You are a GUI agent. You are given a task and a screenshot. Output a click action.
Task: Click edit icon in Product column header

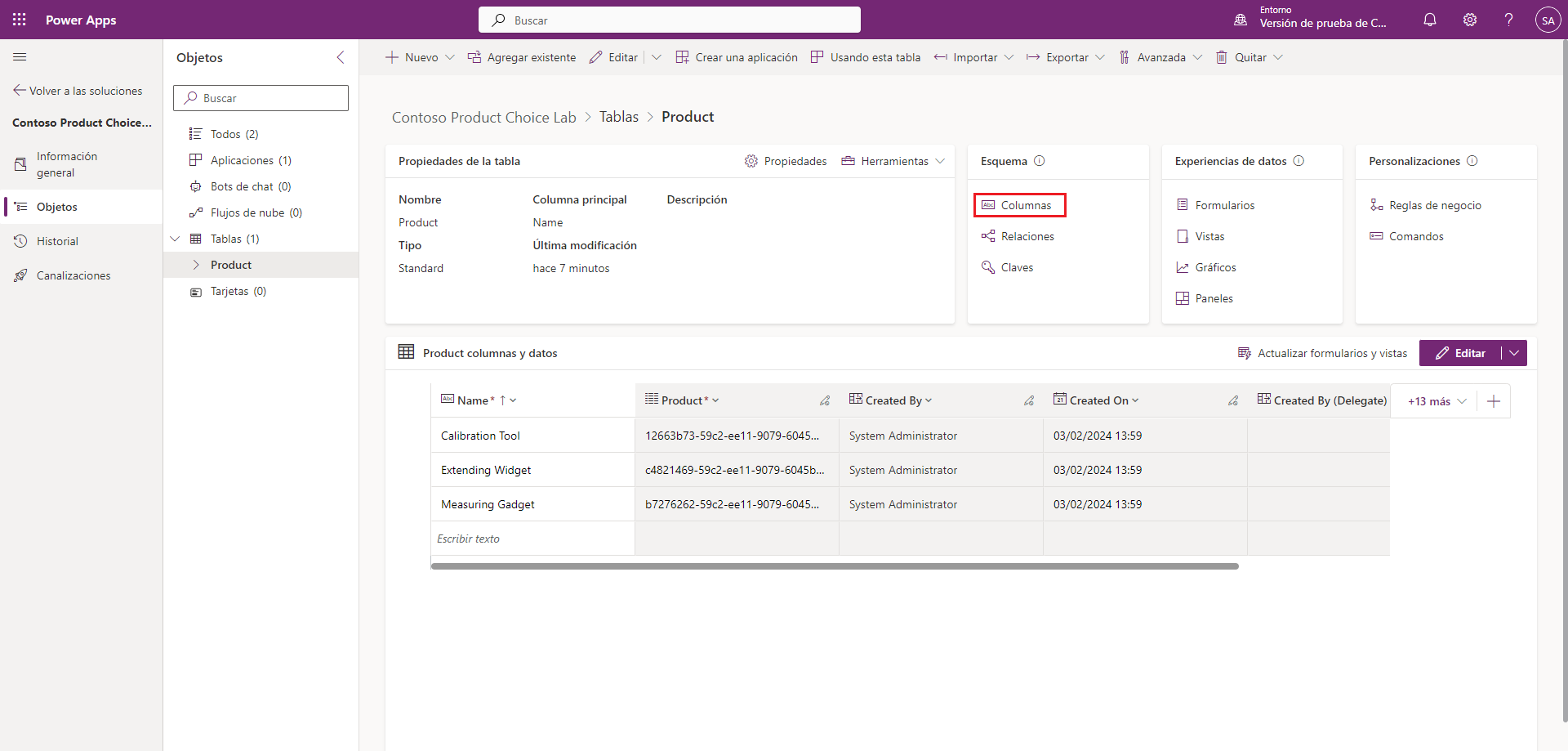pos(825,400)
